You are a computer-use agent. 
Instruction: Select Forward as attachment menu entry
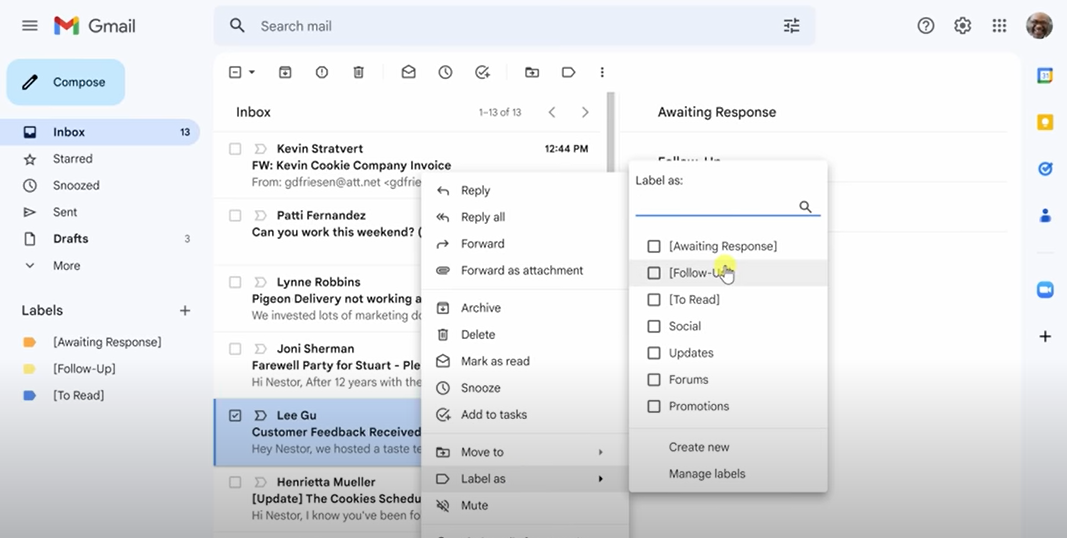click(x=521, y=271)
